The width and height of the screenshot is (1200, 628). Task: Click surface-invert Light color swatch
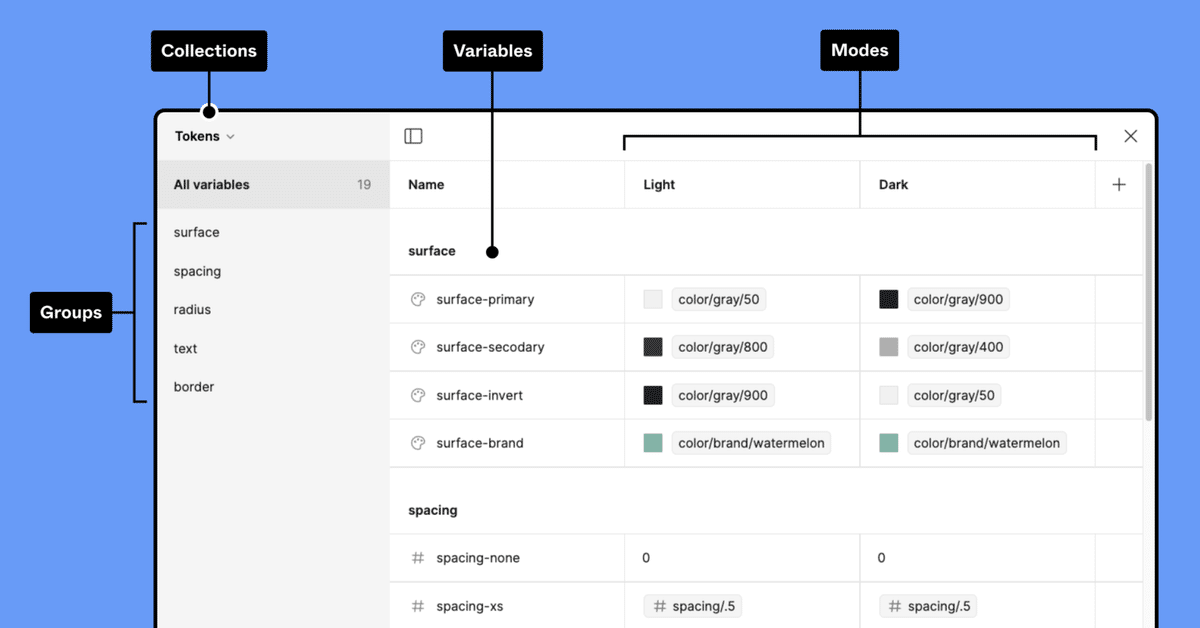[x=653, y=395]
